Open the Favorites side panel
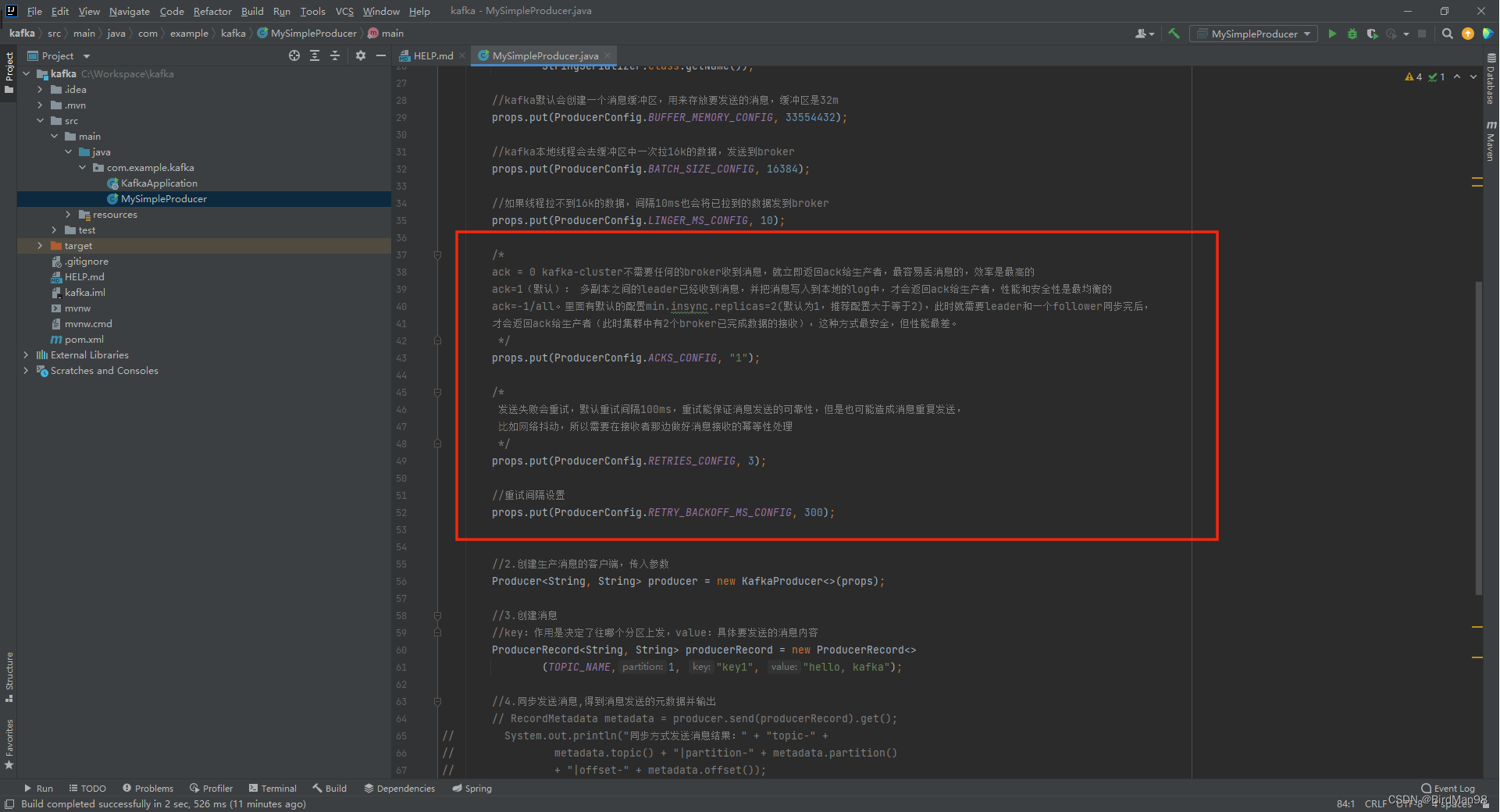This screenshot has width=1500, height=812. (x=9, y=744)
